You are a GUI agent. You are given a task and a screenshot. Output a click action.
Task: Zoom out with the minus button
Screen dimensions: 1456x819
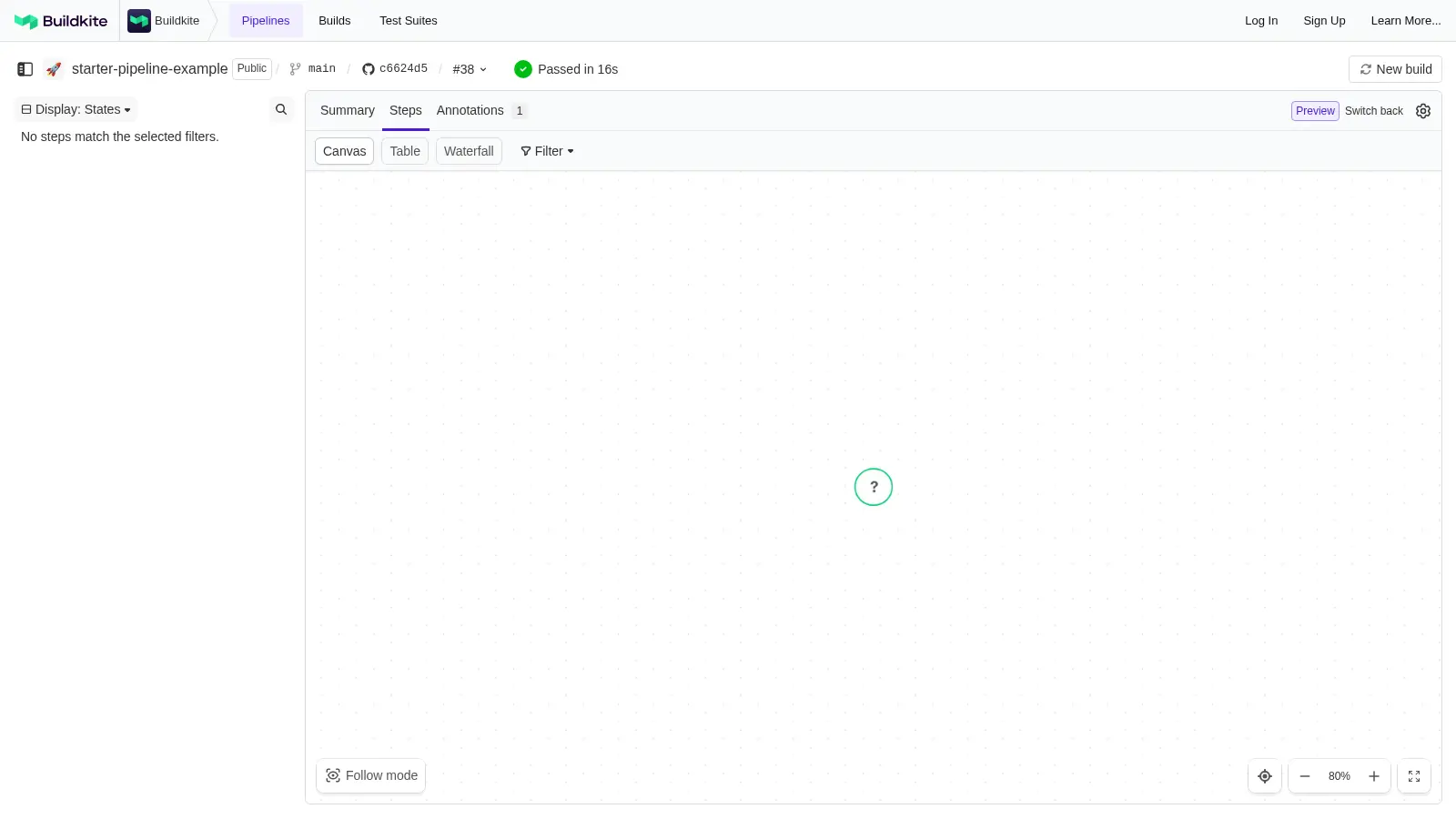pyautogui.click(x=1305, y=776)
